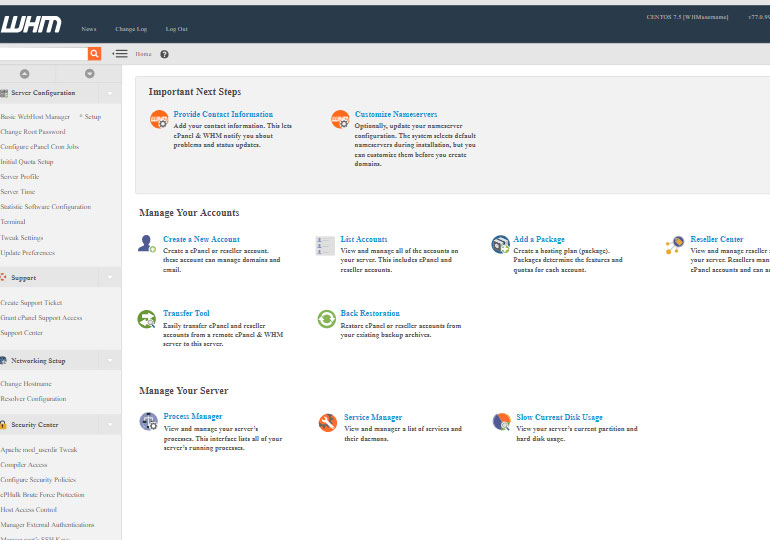This screenshot has height=540, width=770.
Task: Click Log Out in top bar
Action: tap(176, 29)
